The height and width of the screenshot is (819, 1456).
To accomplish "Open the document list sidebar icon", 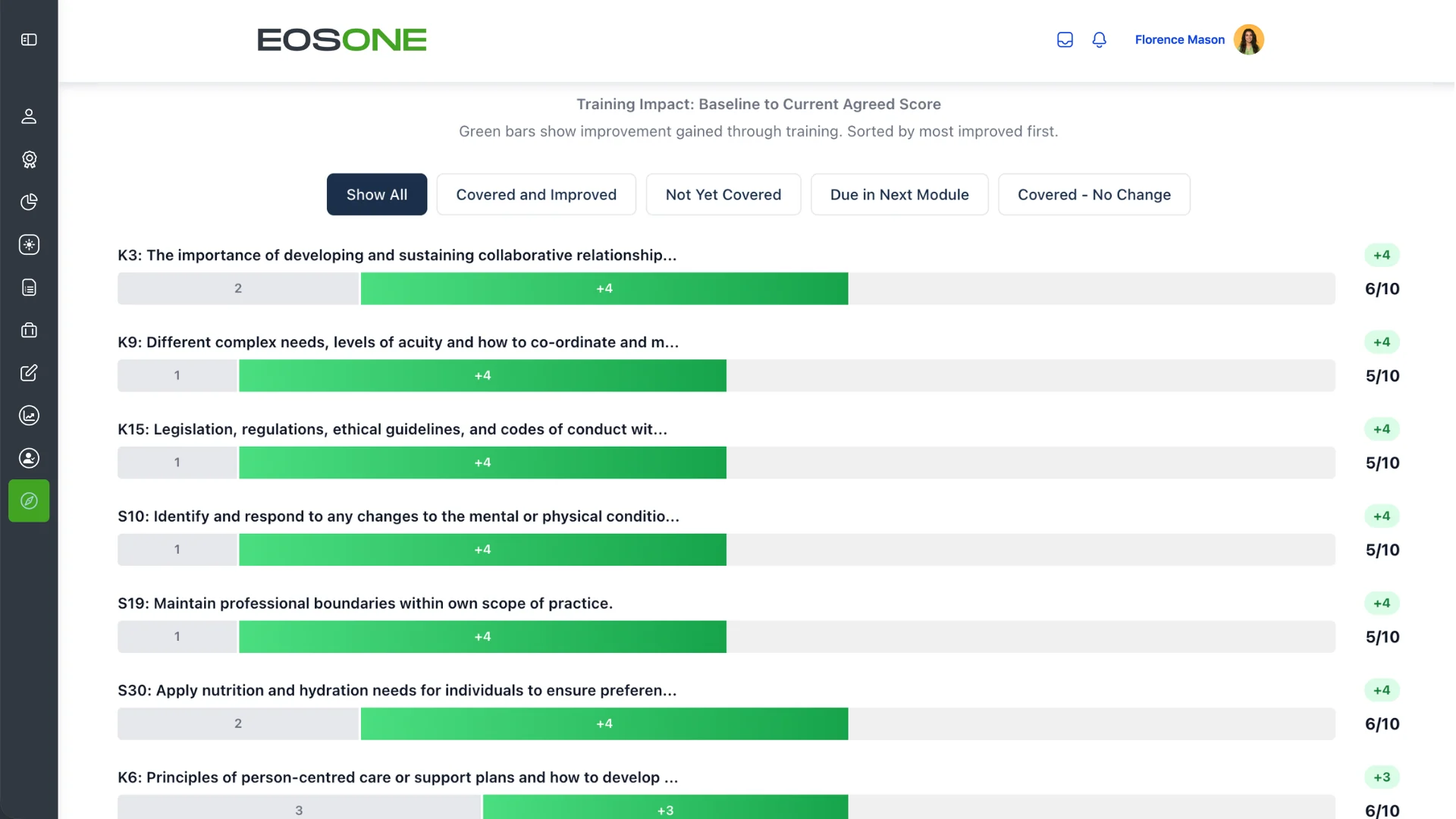I will coord(29,287).
